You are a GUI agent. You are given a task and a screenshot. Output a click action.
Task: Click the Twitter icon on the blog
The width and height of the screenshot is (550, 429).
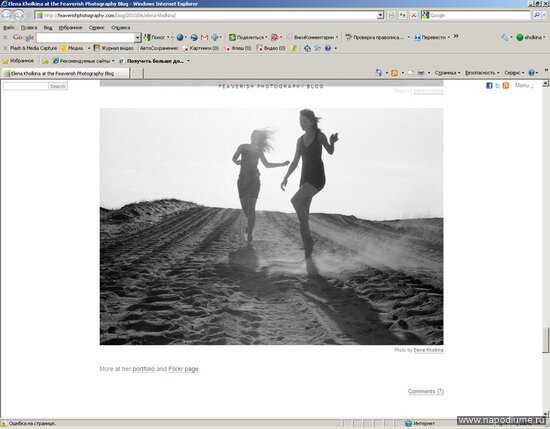click(x=497, y=85)
